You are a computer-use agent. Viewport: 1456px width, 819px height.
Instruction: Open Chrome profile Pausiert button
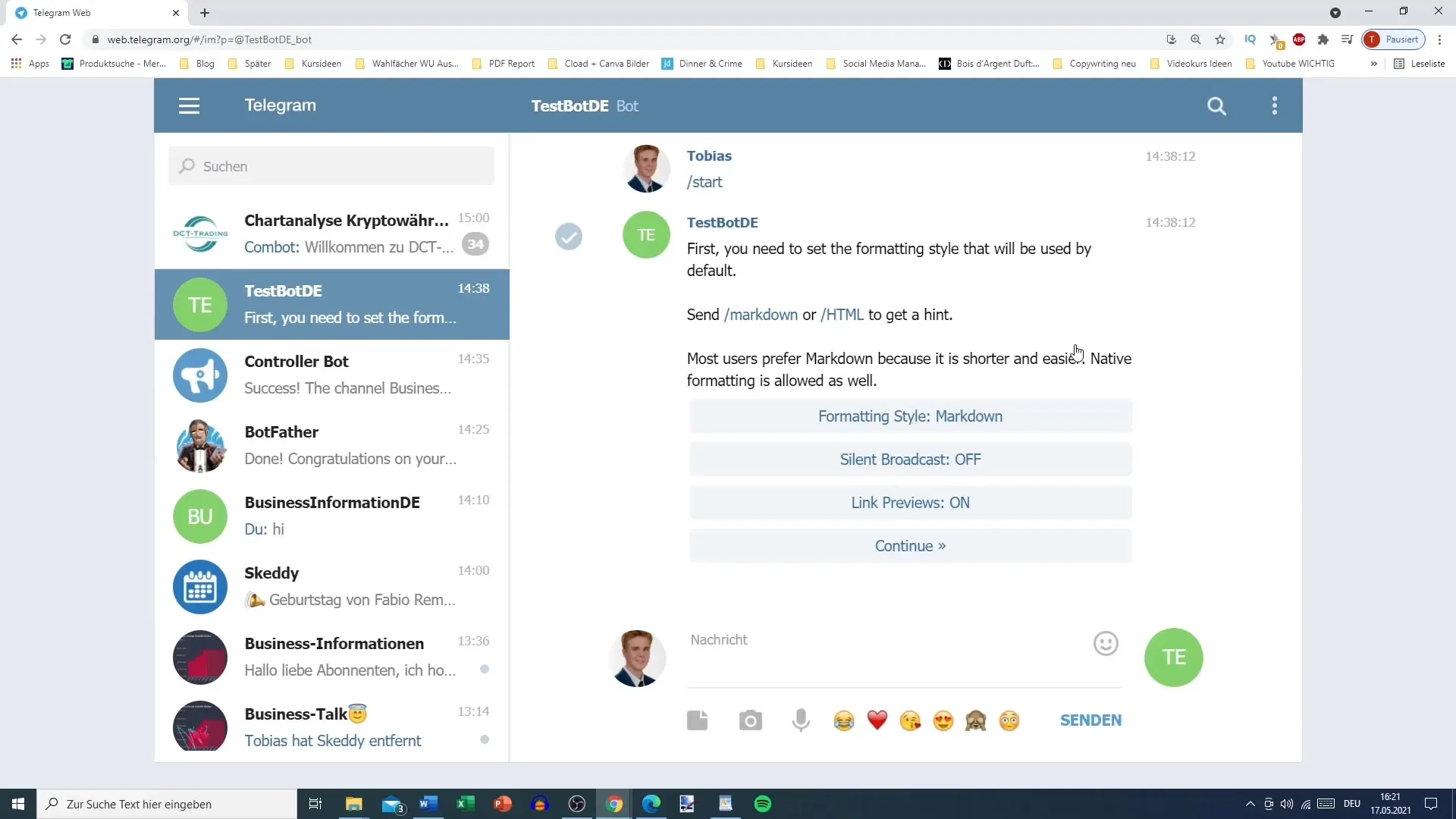[1394, 39]
